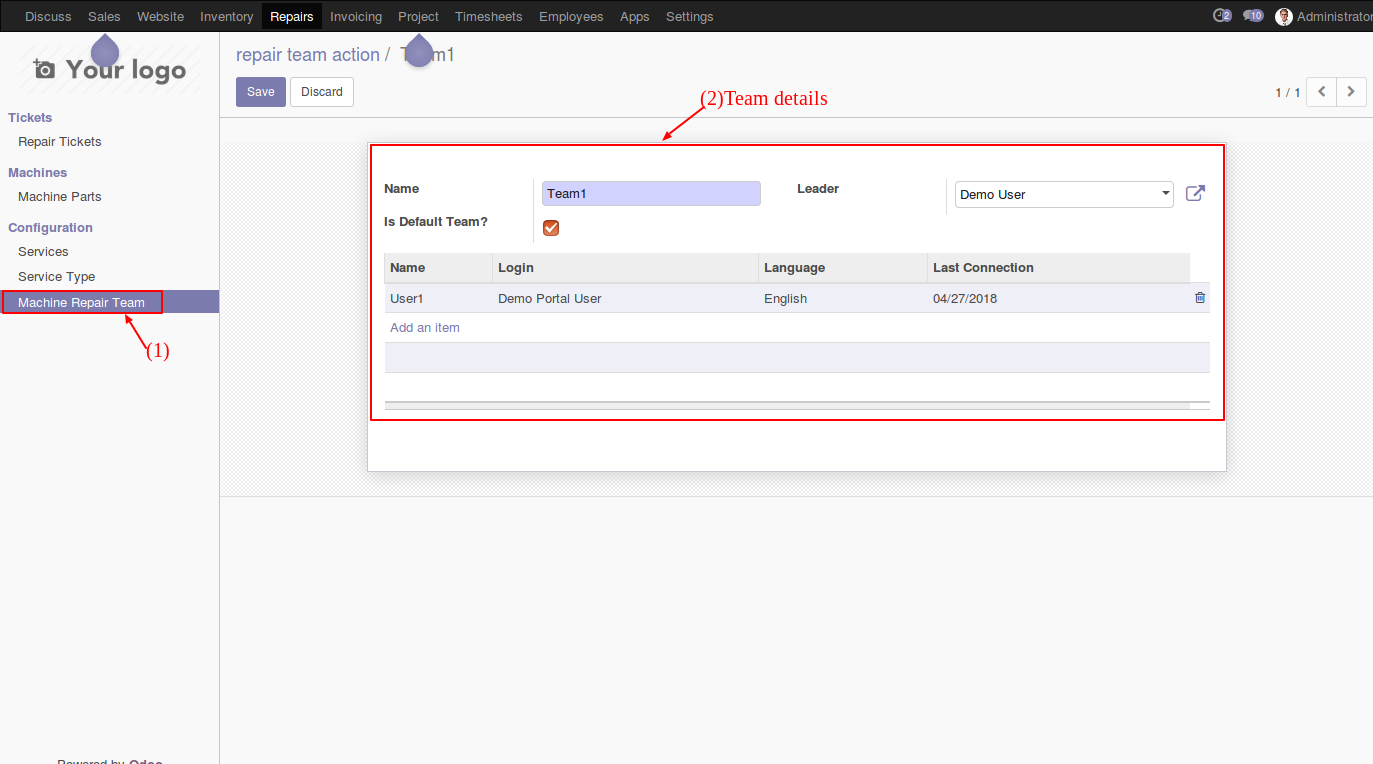Select the 04/27/2018 date cell
Viewport: 1373px width, 764px height.
point(1058,298)
